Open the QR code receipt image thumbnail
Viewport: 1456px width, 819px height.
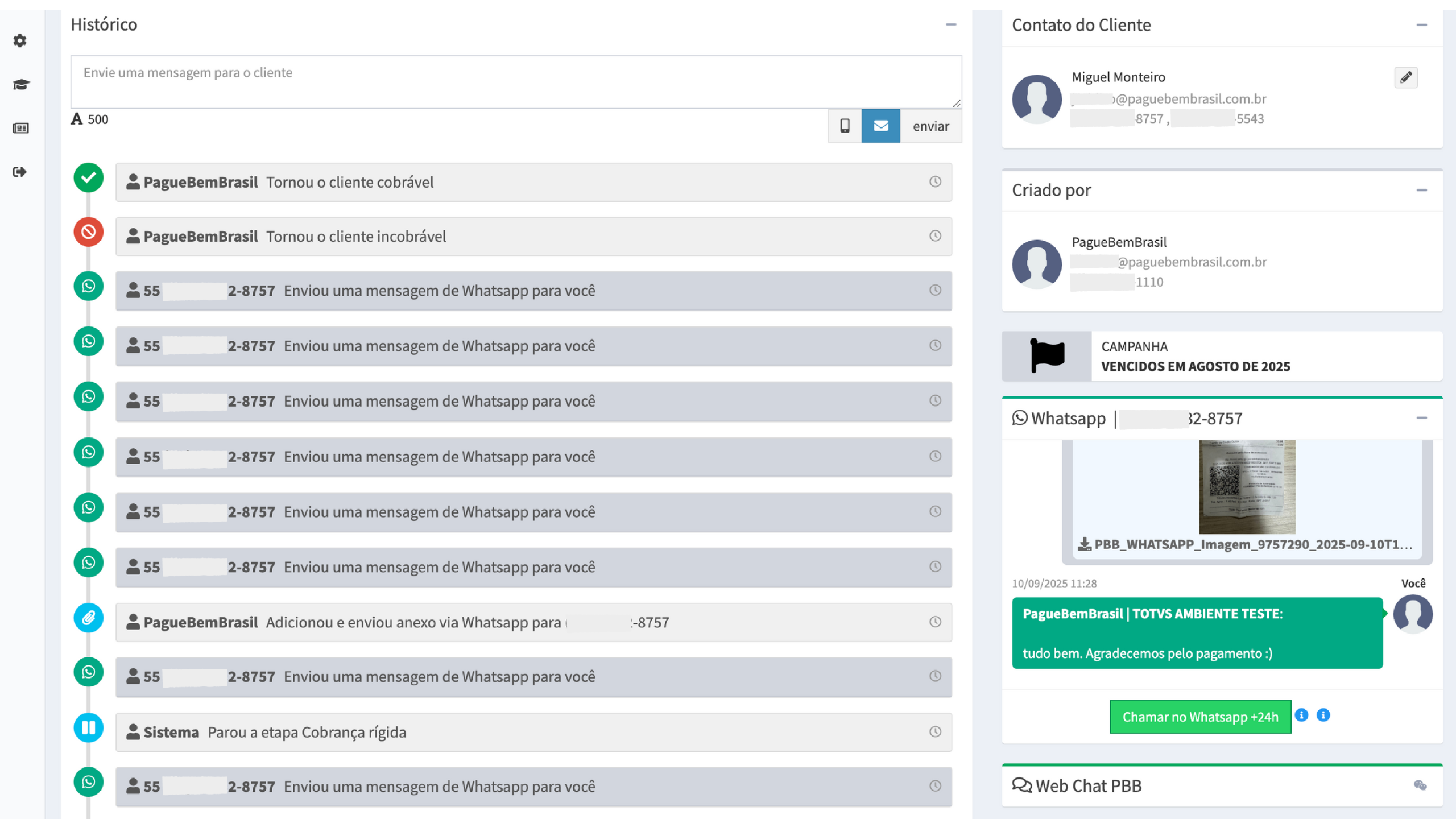coord(1247,486)
